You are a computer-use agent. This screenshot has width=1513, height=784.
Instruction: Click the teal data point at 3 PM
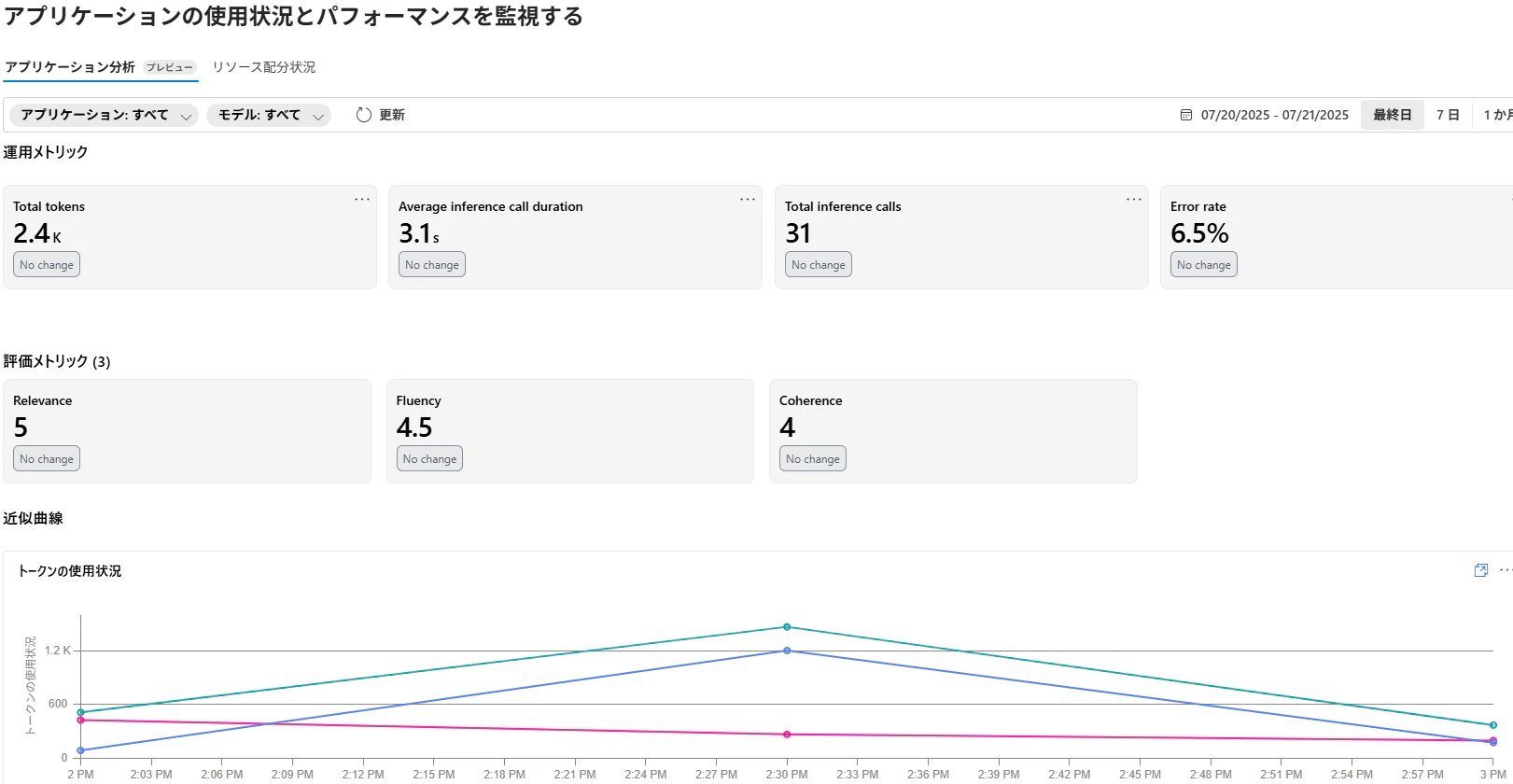[x=1493, y=725]
